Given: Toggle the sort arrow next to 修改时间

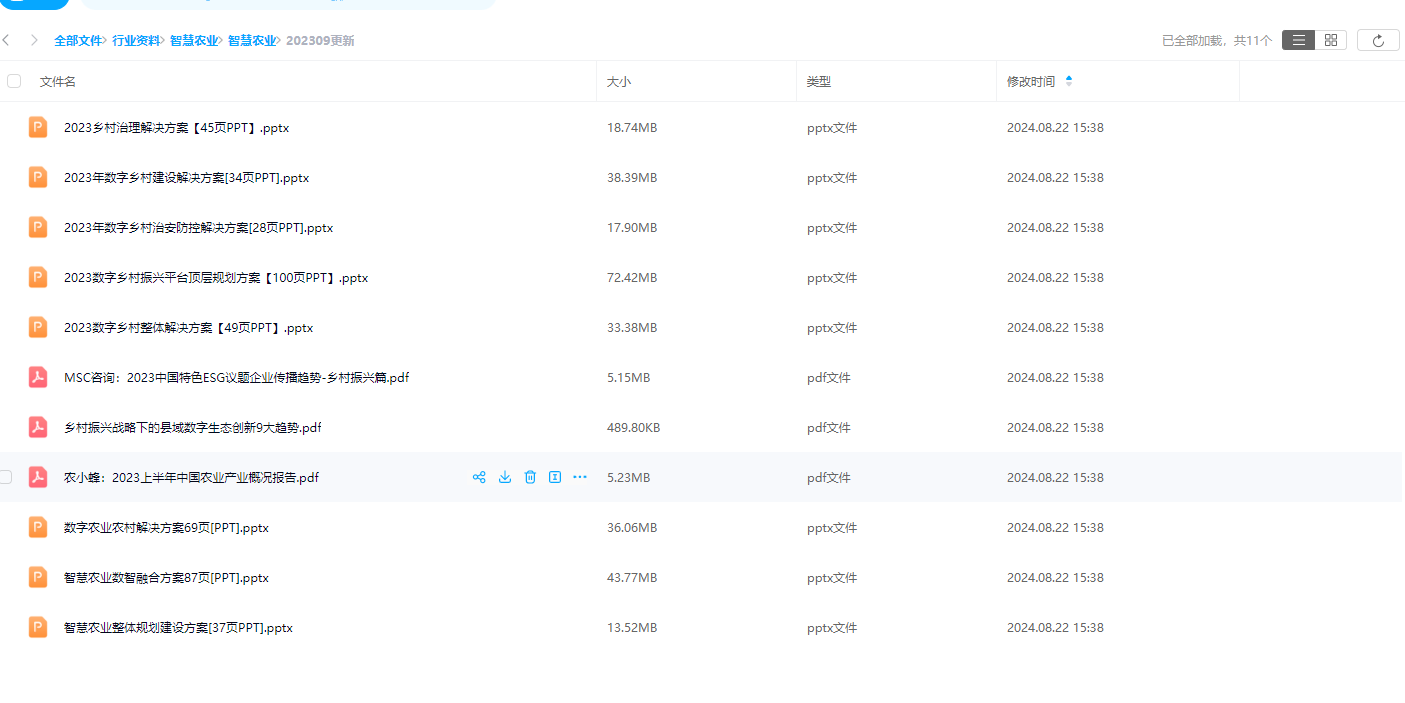Looking at the screenshot, I should point(1069,81).
